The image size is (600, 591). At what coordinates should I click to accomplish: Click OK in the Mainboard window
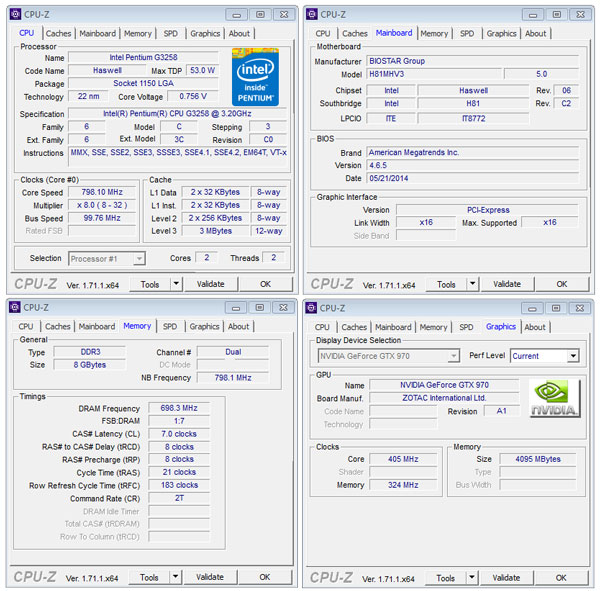tap(562, 284)
